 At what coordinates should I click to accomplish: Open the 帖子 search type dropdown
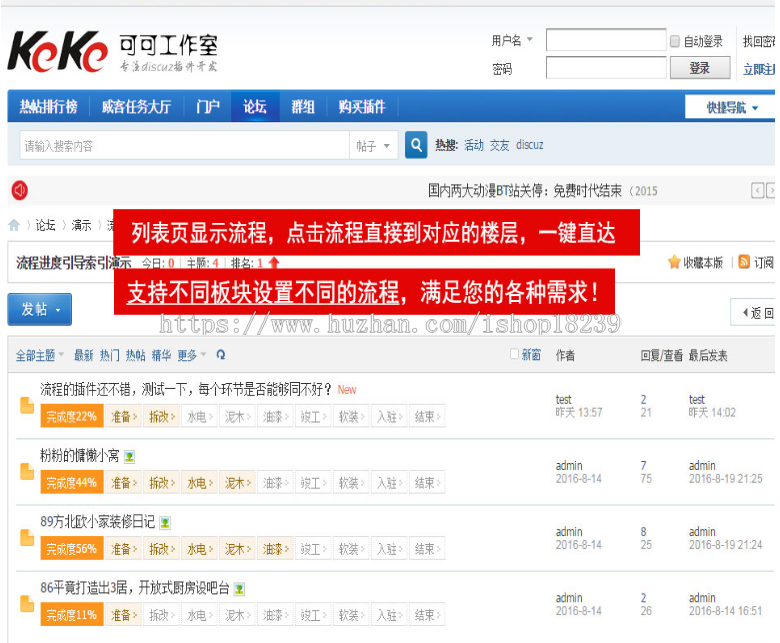[373, 146]
